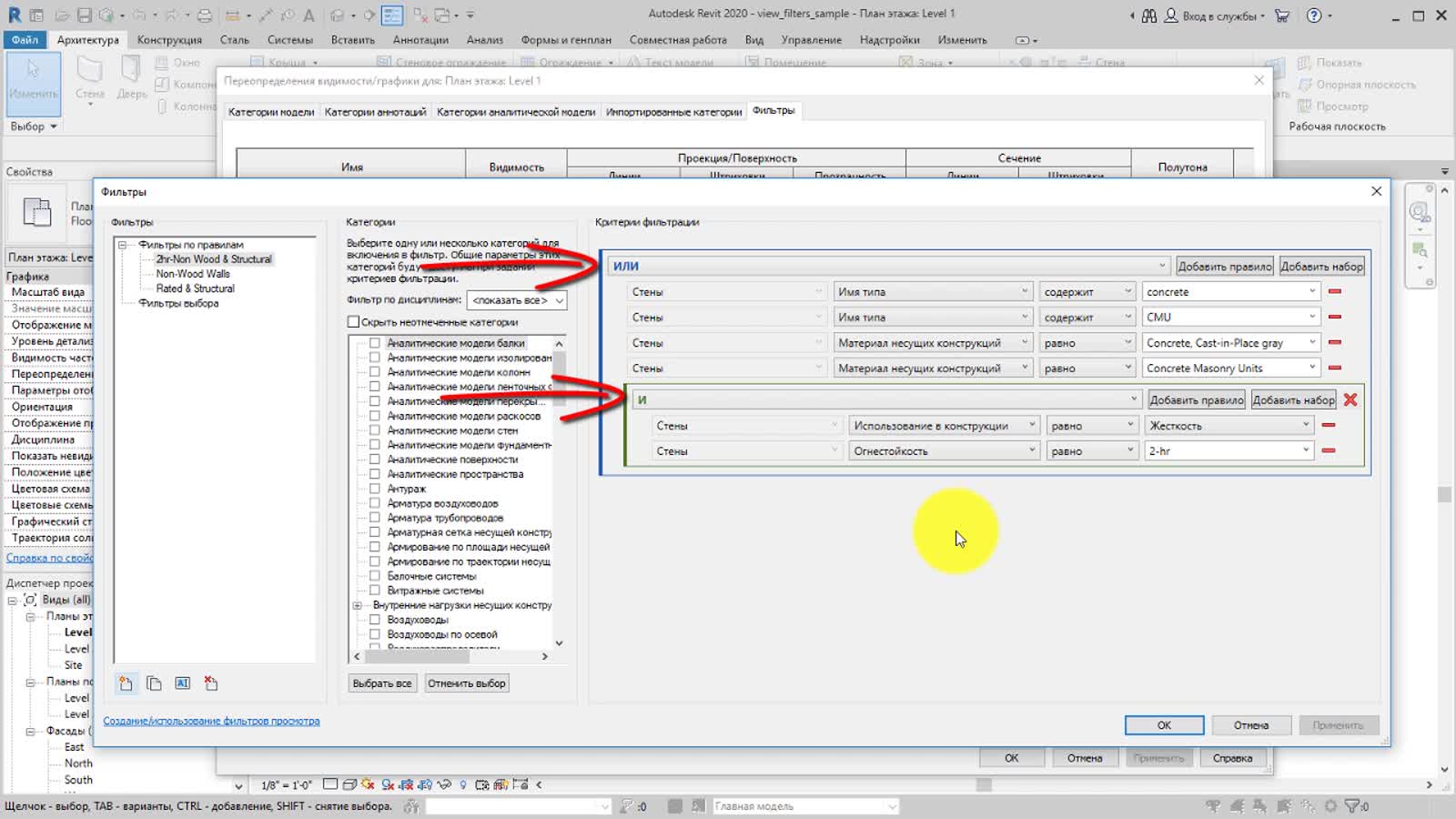Collapse the 'Фильтры по правилам' tree node

122,245
